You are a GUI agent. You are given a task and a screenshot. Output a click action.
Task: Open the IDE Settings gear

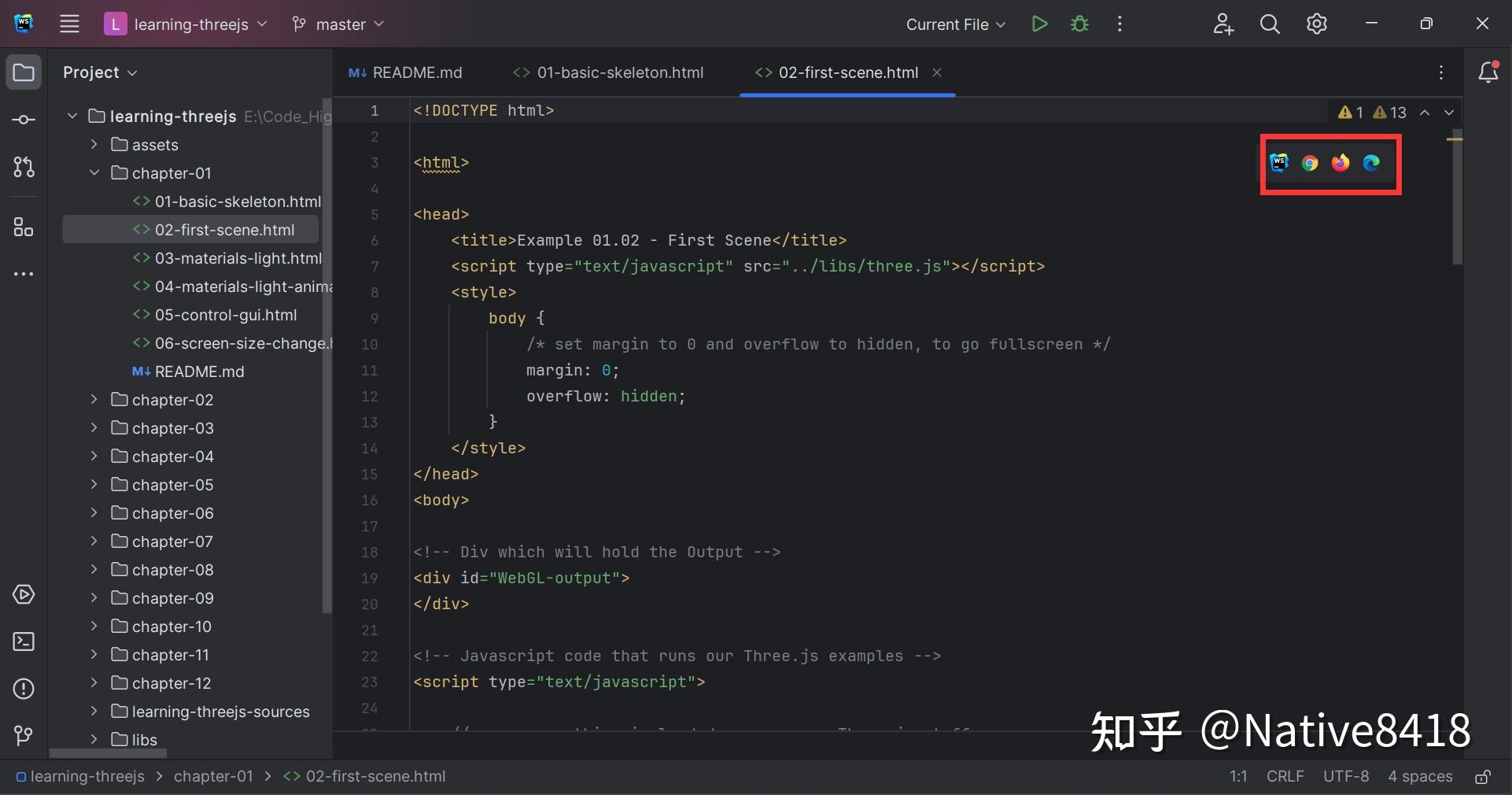click(x=1316, y=24)
